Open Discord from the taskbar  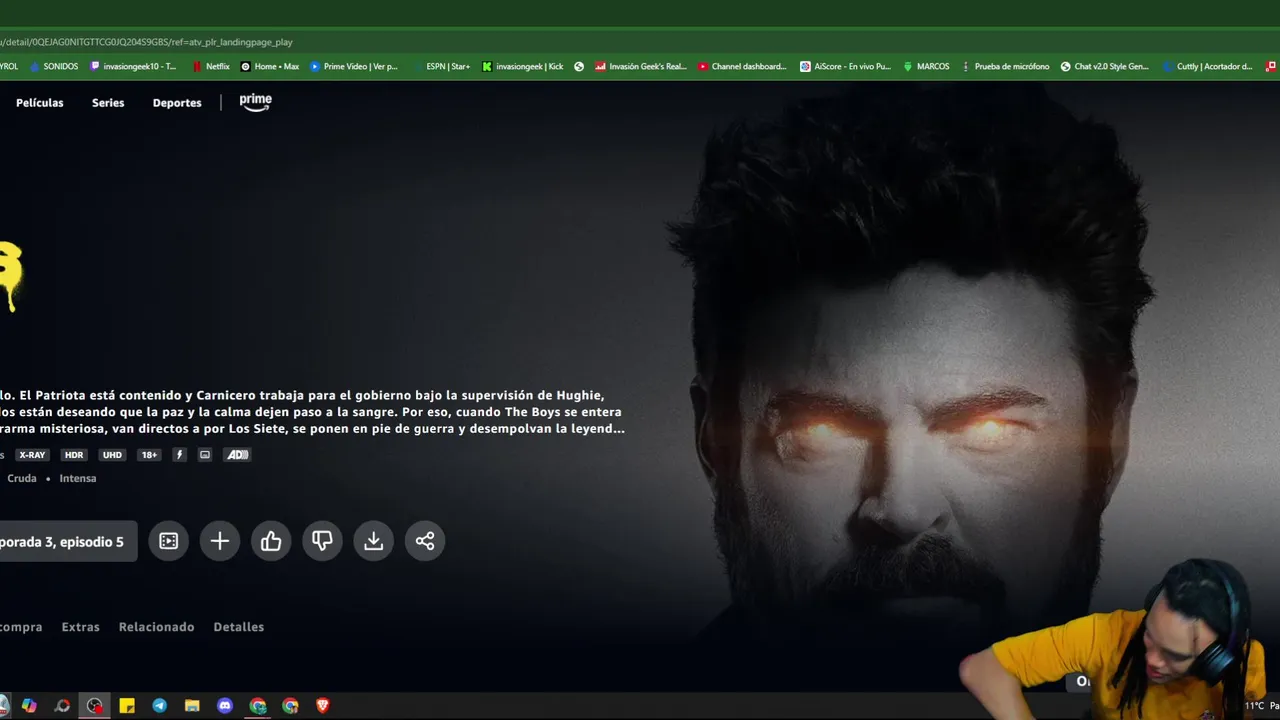click(225, 706)
